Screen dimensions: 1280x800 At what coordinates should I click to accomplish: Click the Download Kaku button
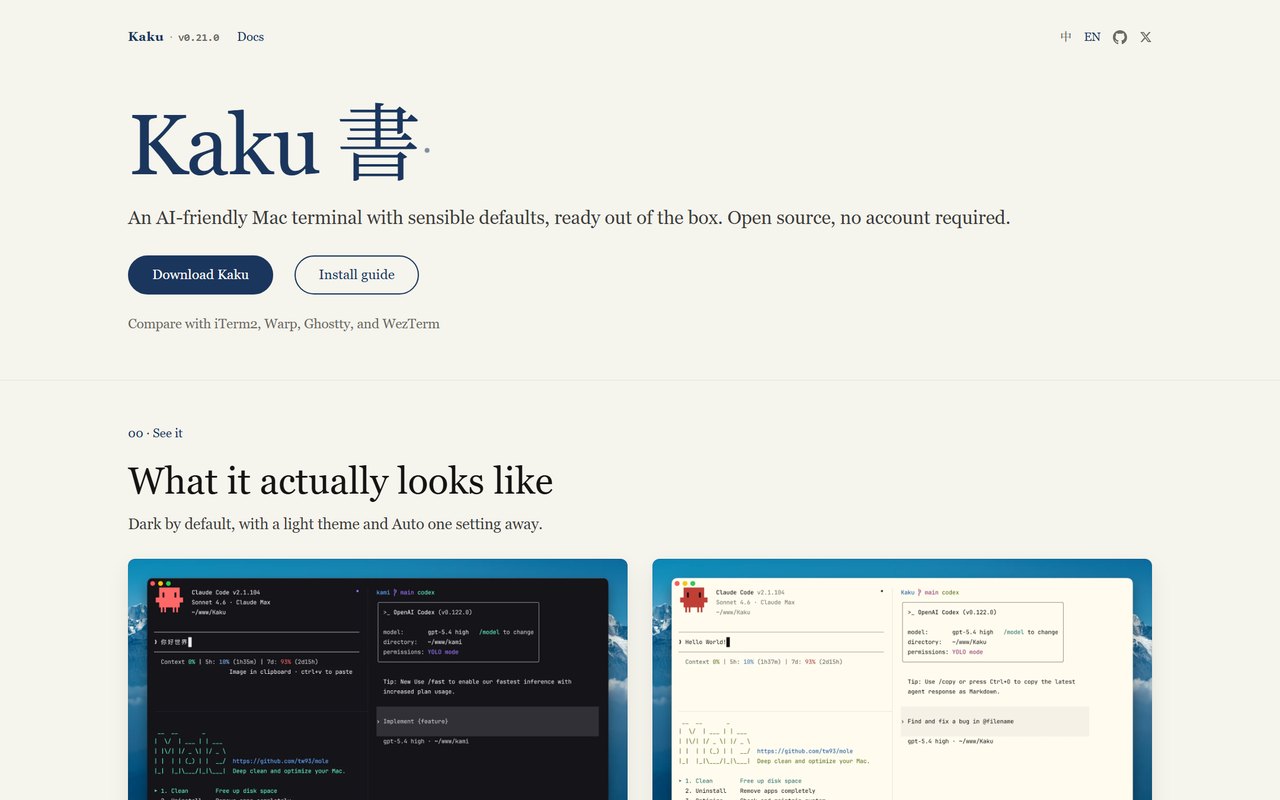pyautogui.click(x=200, y=275)
